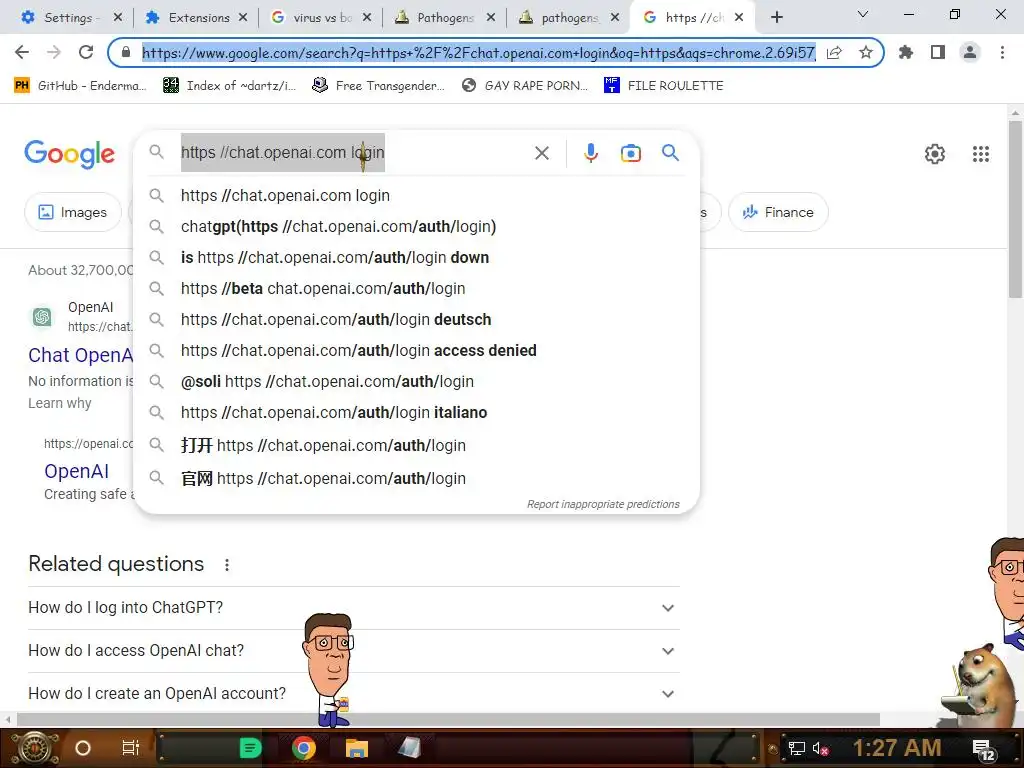Open the Google apps grid

[981, 154]
